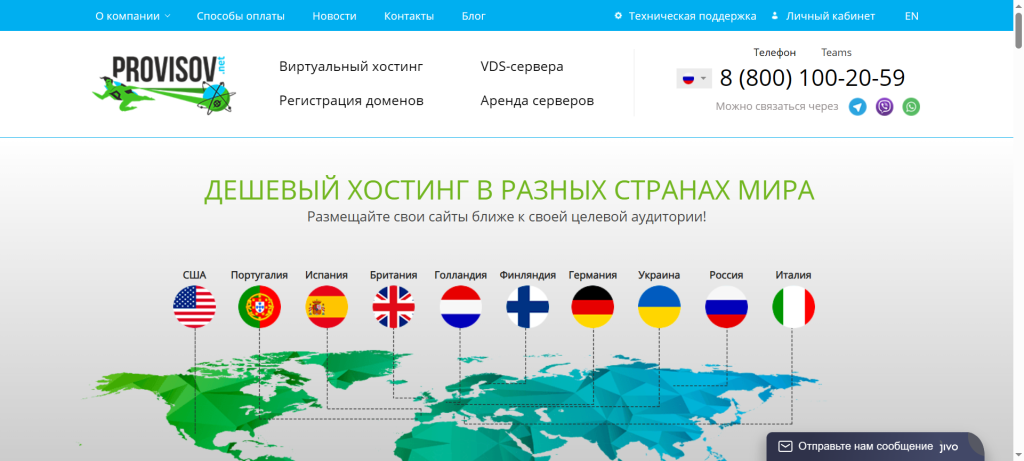Click the Provisov.net logo
Viewport: 1024px width, 461px height.
point(164,84)
